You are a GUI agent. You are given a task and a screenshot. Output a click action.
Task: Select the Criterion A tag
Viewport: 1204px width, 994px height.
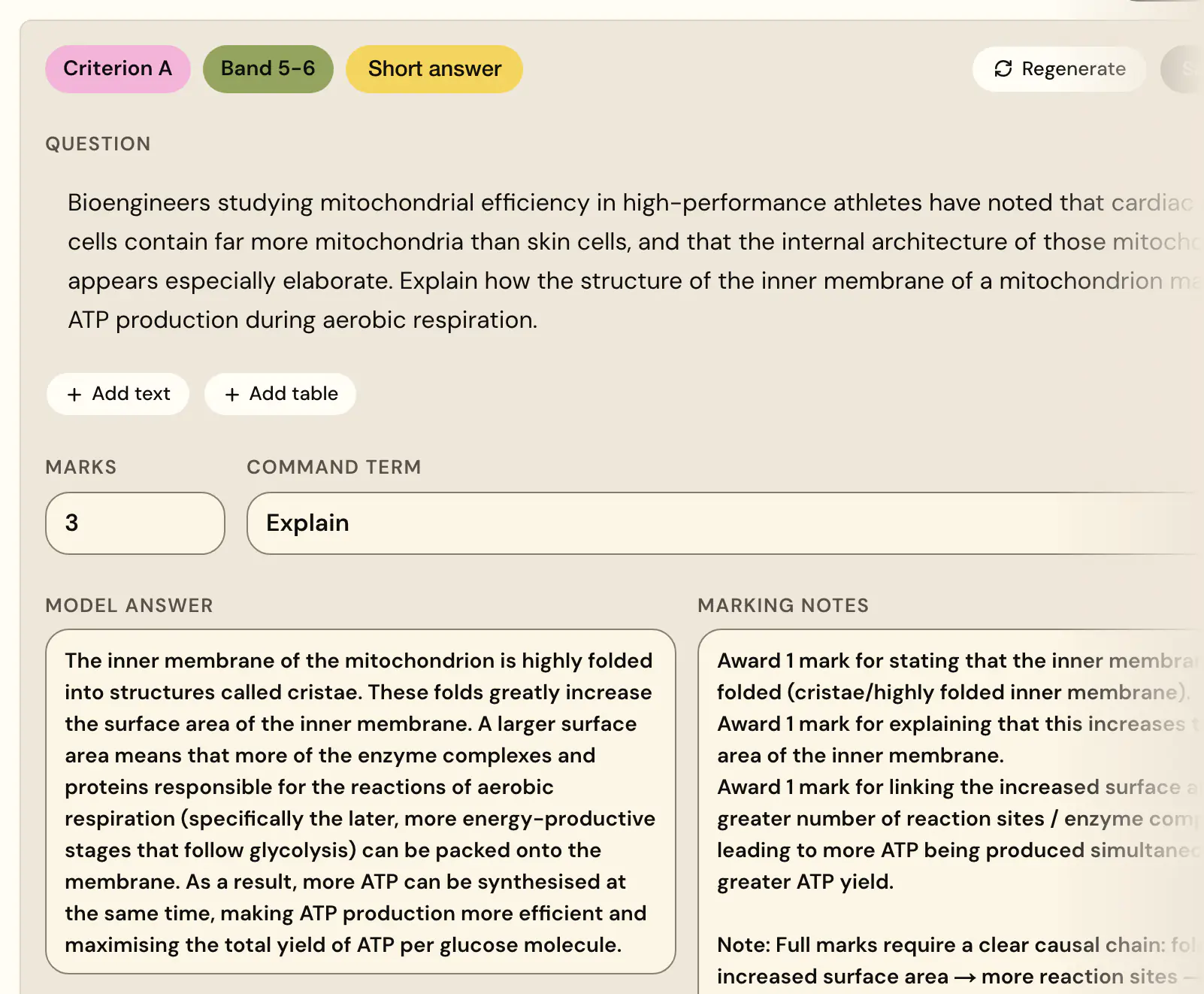coord(118,68)
